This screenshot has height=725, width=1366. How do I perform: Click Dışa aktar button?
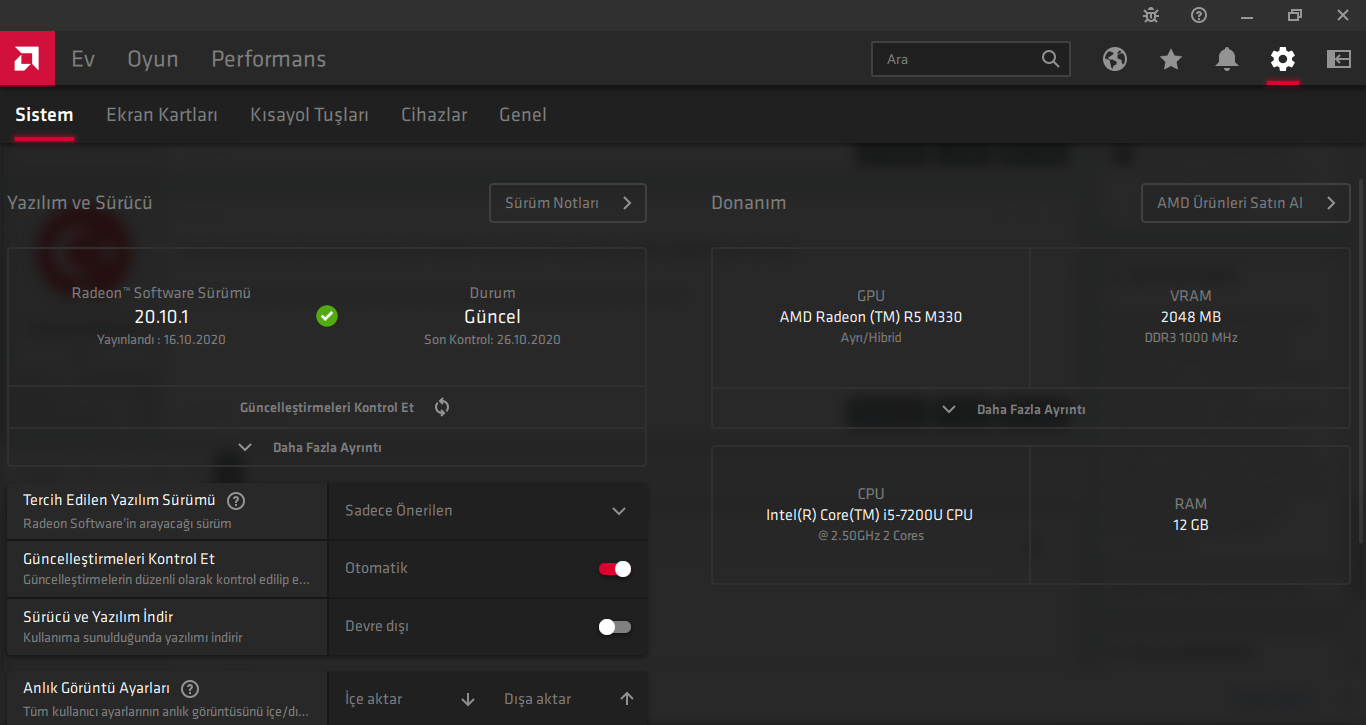[569, 699]
